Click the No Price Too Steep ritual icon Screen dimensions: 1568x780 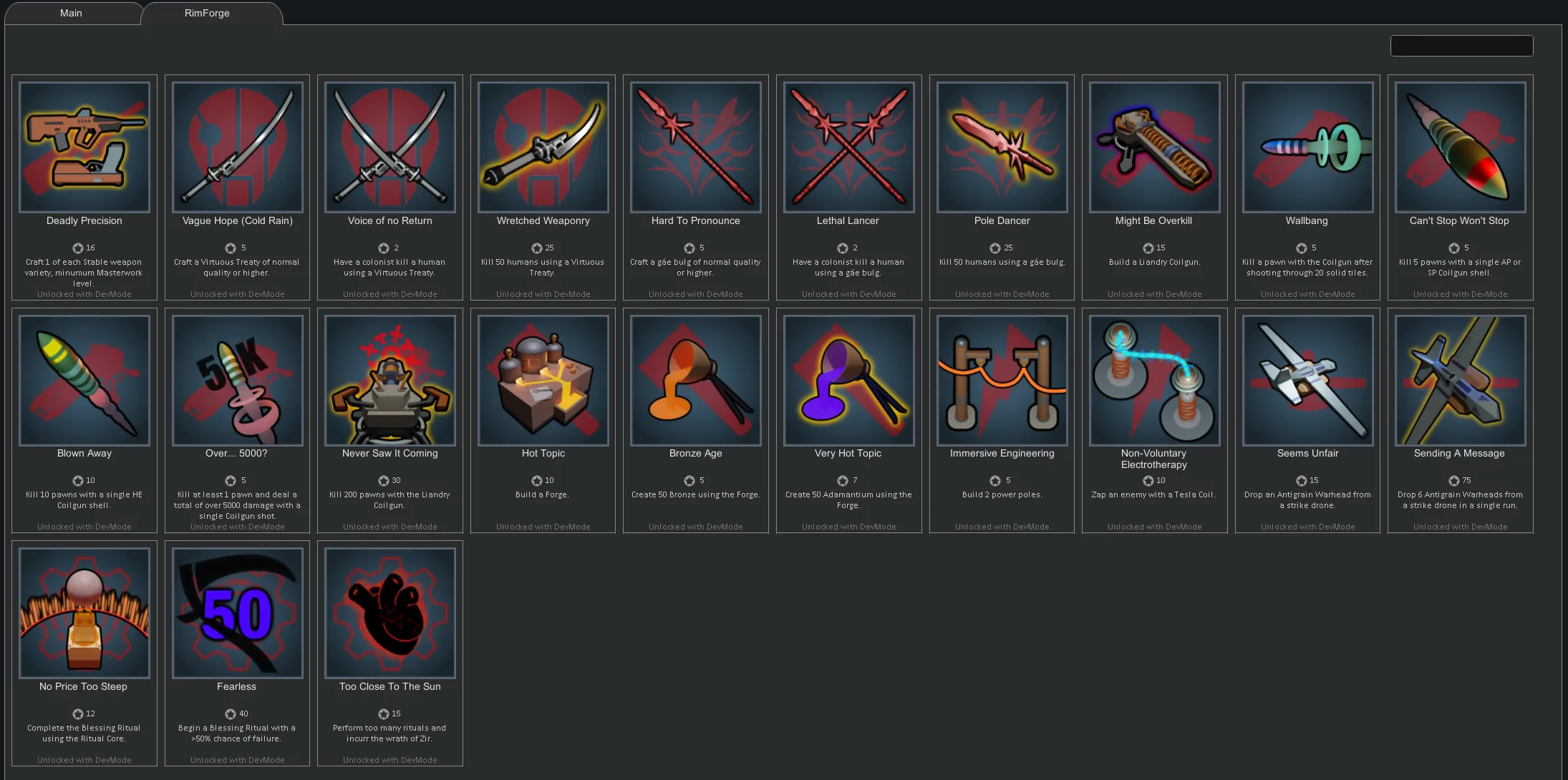coord(84,613)
